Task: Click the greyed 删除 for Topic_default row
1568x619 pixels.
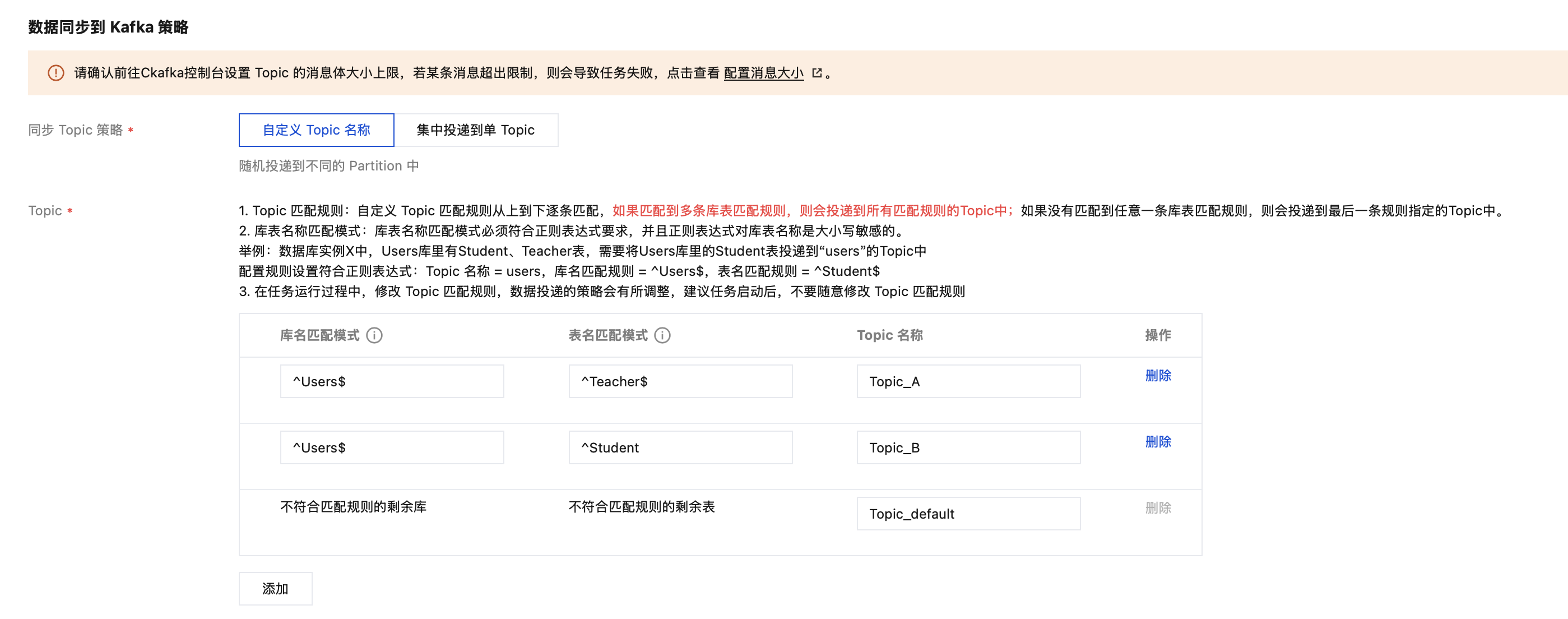Action: click(1158, 507)
